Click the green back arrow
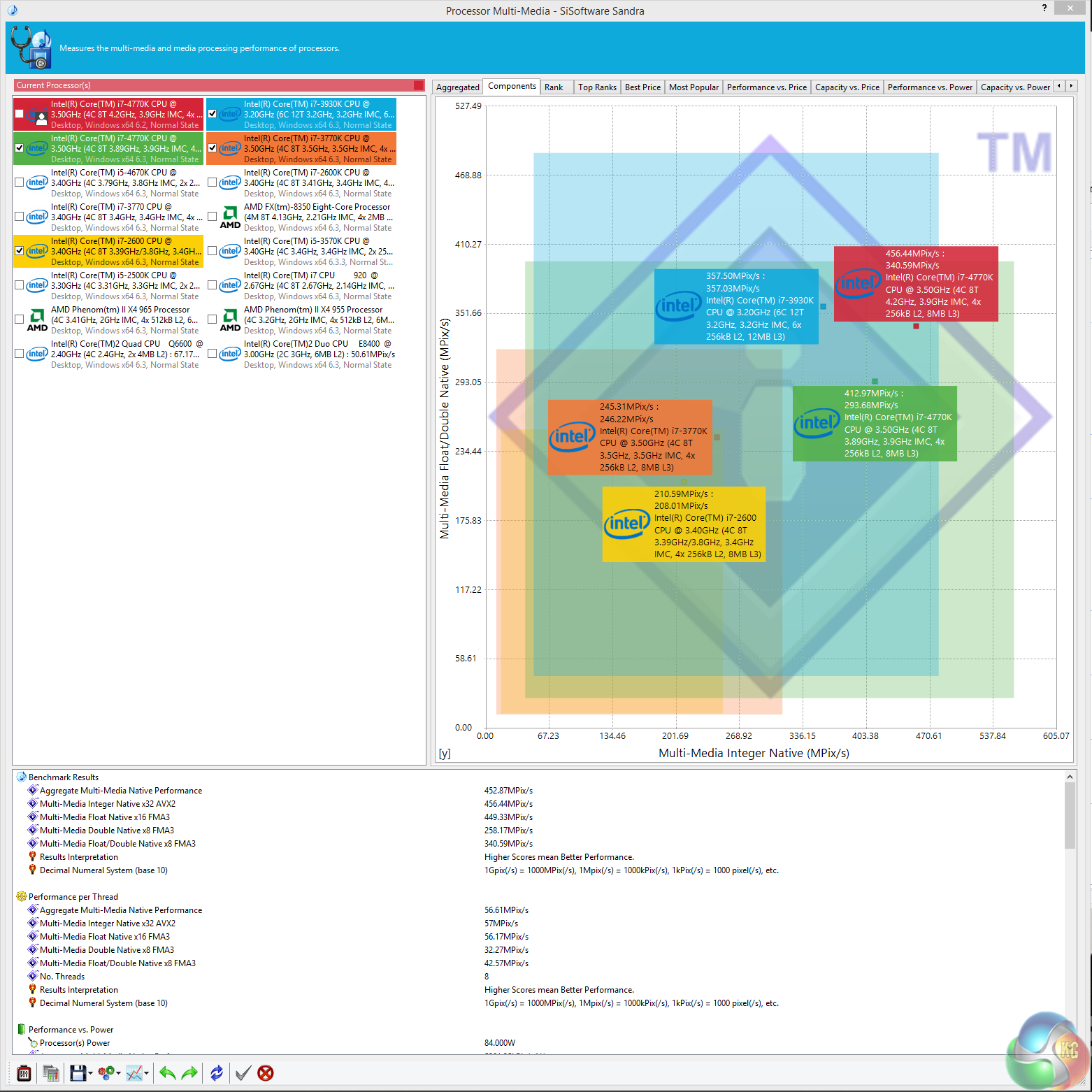 167,1072
